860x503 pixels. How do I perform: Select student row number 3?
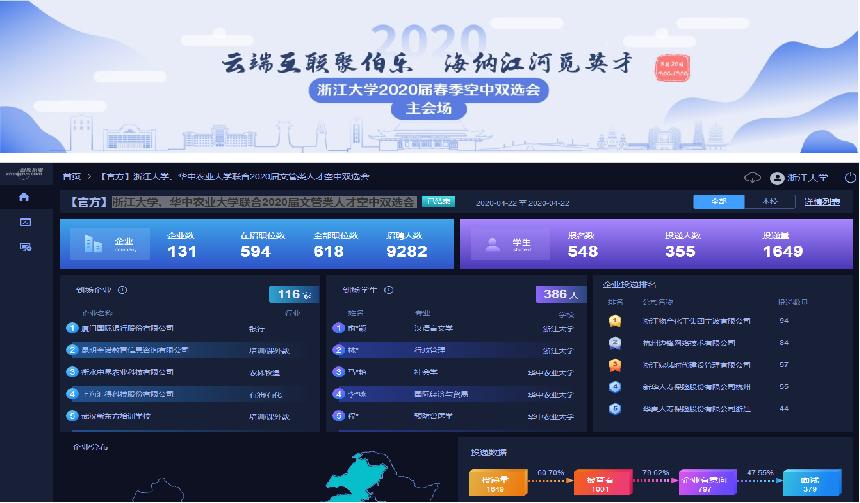point(455,372)
